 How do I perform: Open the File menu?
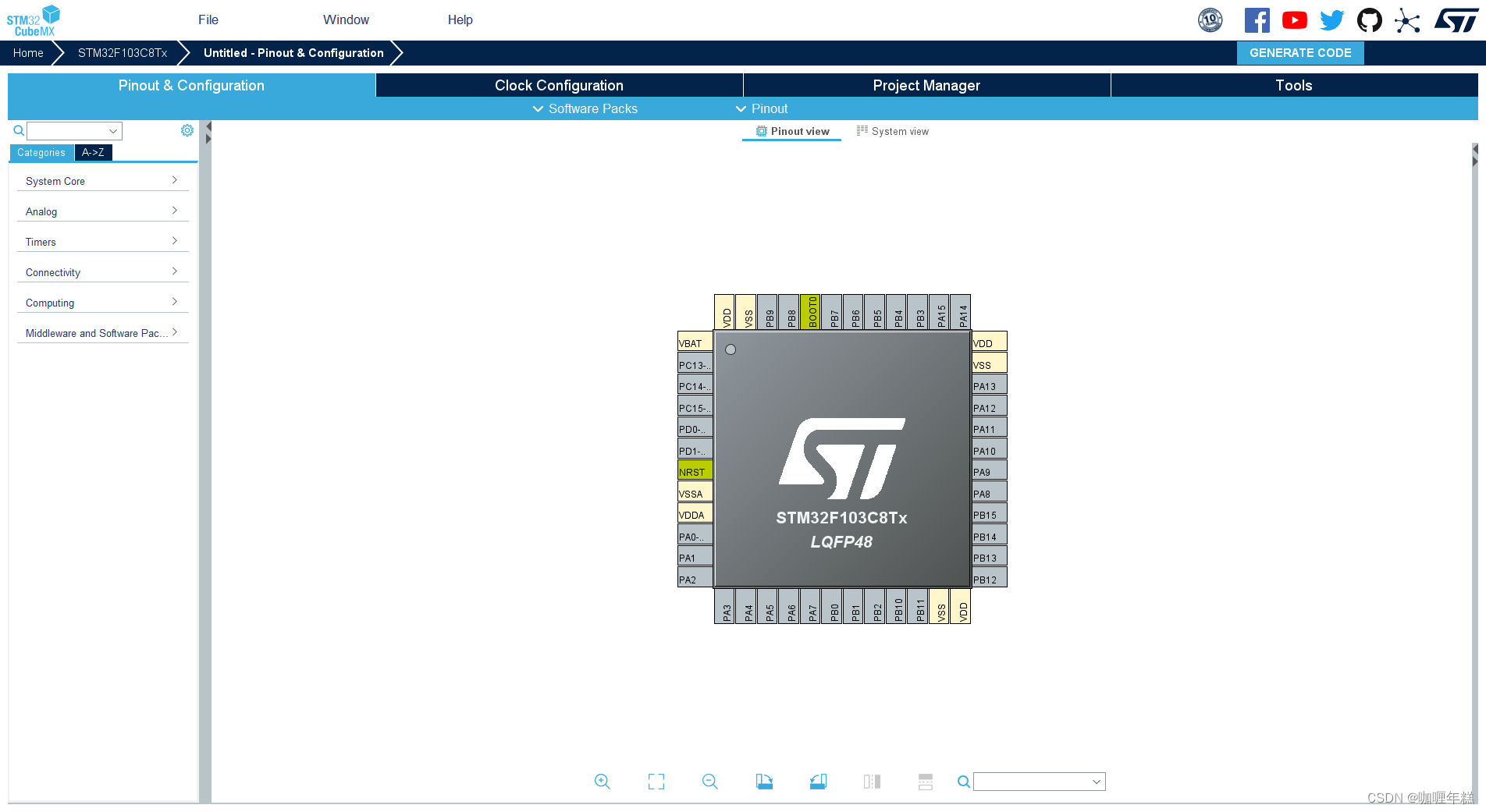208,20
